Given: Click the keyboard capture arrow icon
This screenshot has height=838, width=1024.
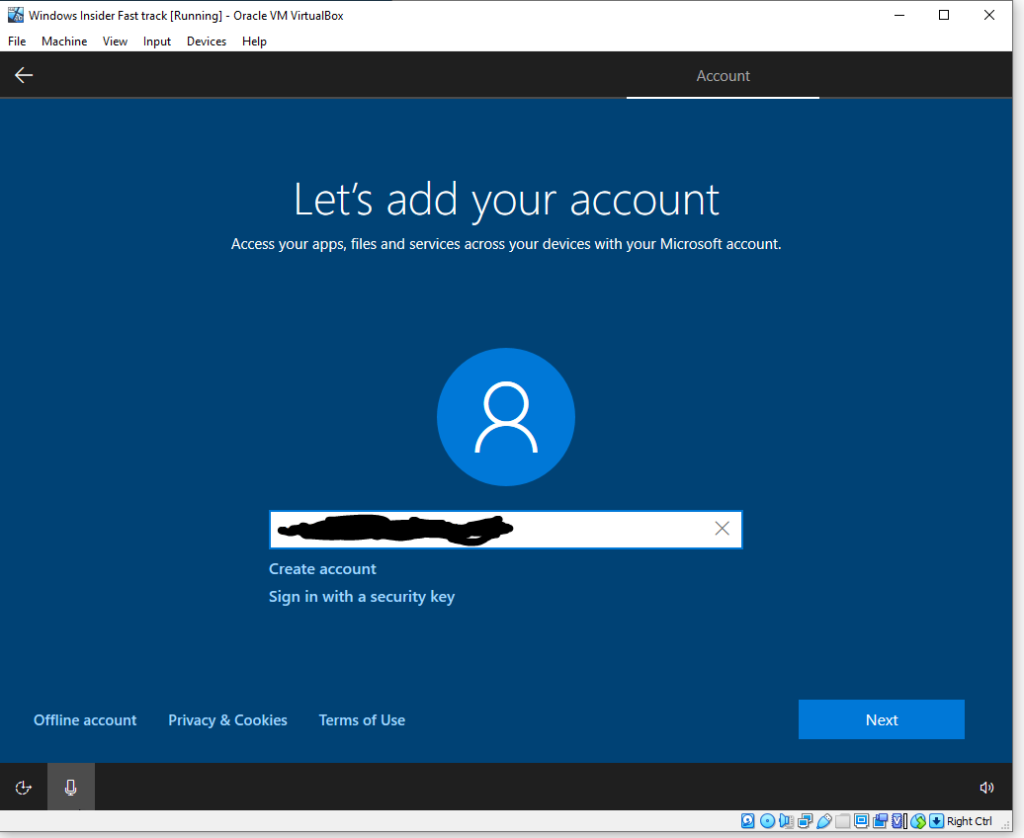Looking at the screenshot, I should pyautogui.click(x=936, y=820).
